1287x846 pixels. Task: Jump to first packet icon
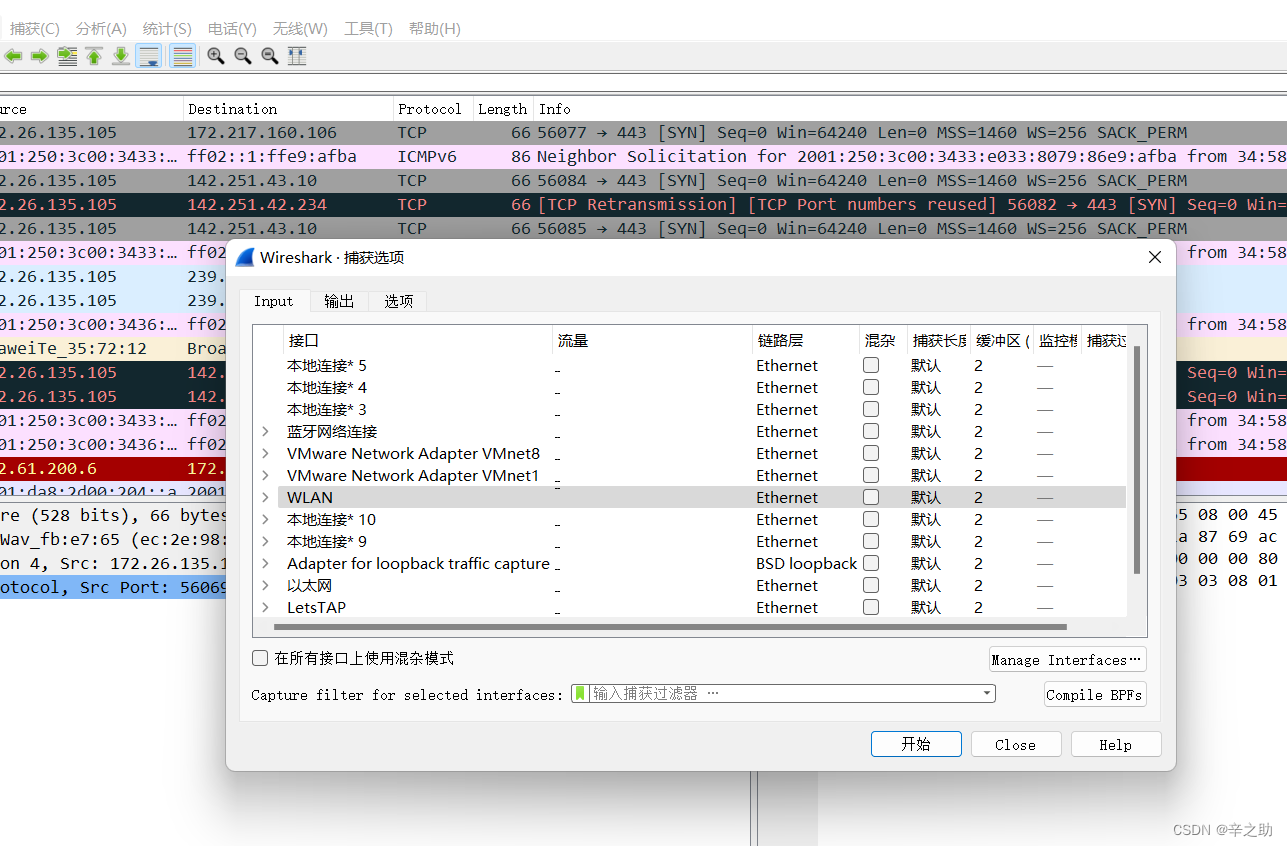[x=94, y=56]
